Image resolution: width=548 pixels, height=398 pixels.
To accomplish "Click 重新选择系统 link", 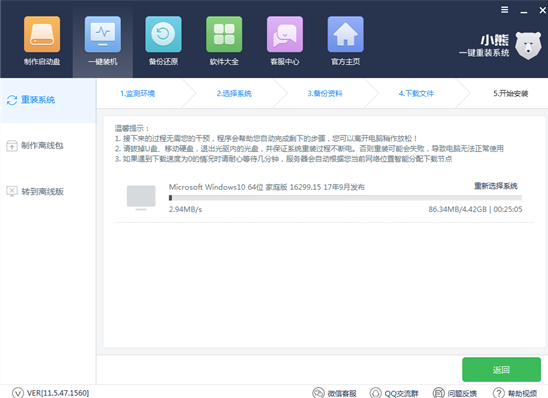I will 496,186.
